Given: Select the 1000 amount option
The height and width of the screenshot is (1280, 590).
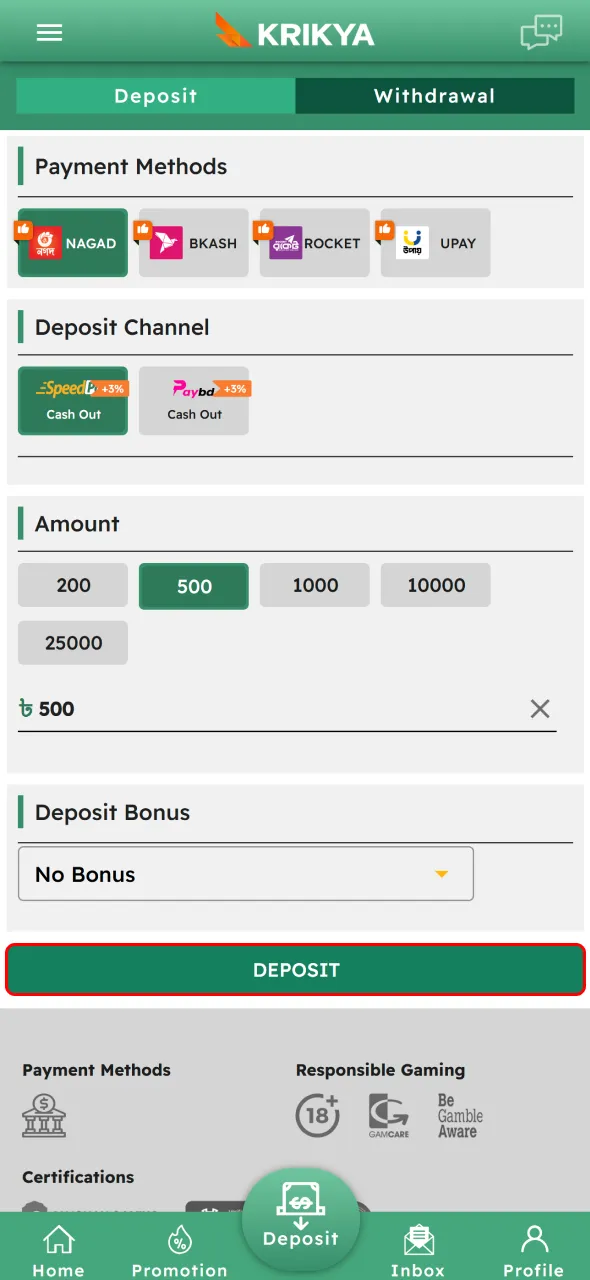Looking at the screenshot, I should 314,585.
